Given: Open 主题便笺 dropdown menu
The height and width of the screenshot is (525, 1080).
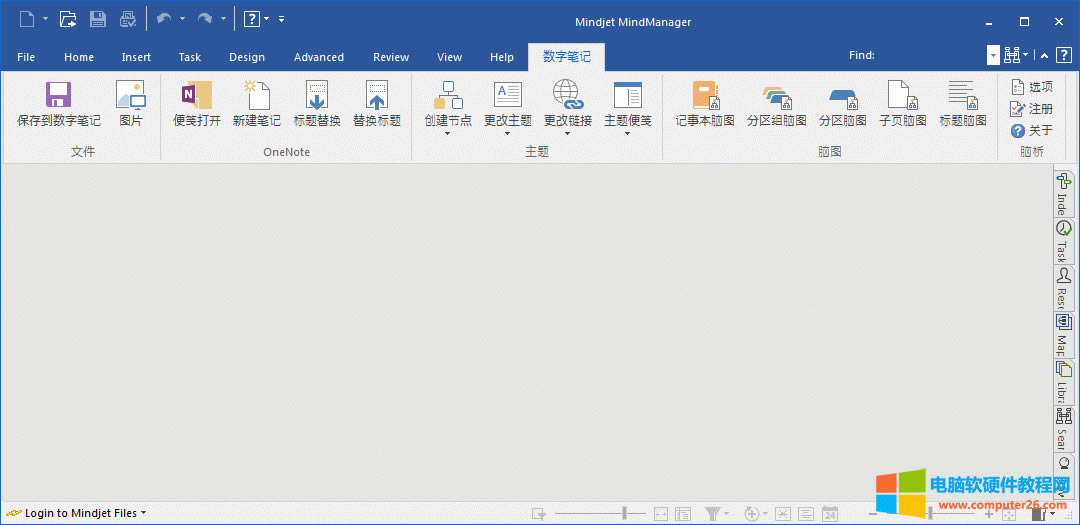Looking at the screenshot, I should tap(627, 133).
